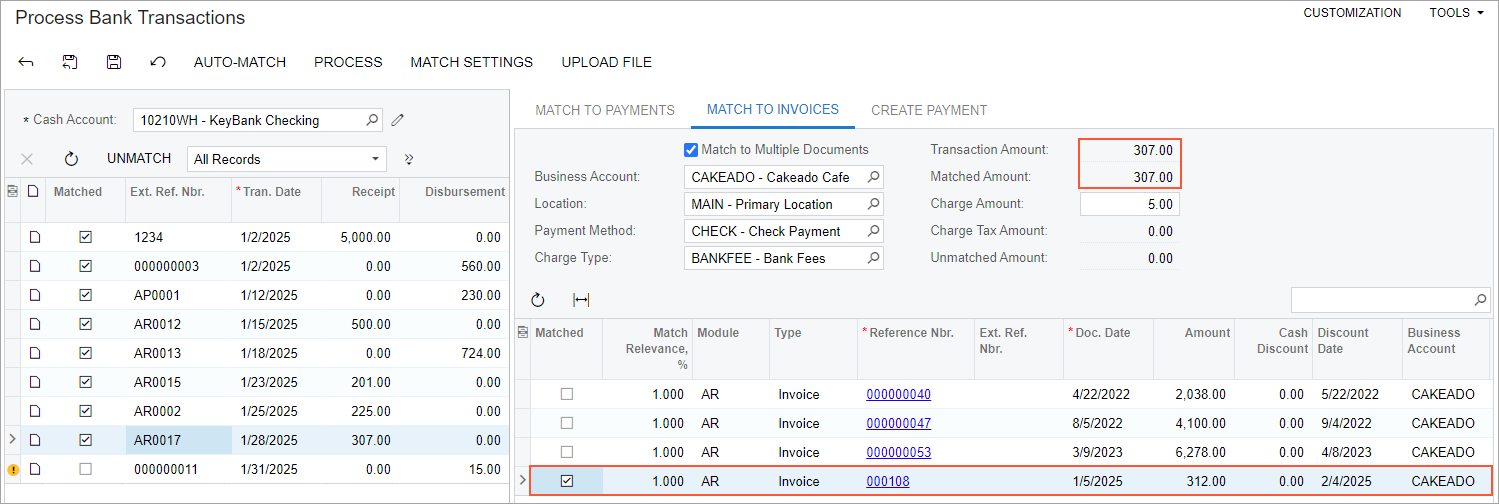
Task: Click the pencil edit icon beside Cash Account
Action: pos(398,120)
